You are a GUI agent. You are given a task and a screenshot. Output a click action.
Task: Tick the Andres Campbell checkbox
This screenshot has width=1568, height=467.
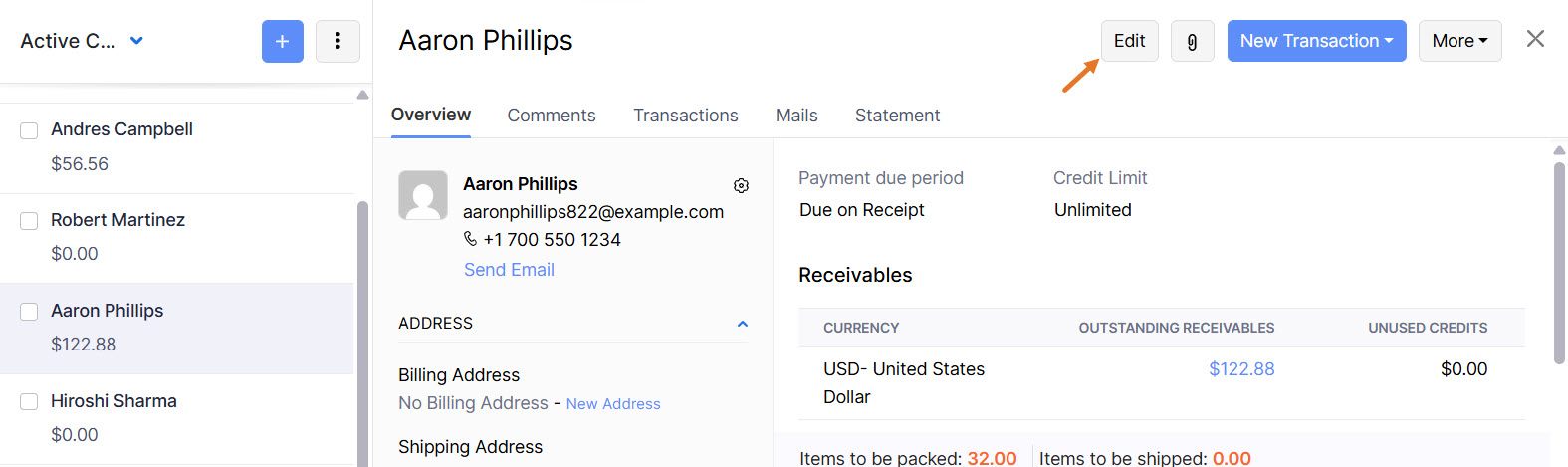(29, 130)
